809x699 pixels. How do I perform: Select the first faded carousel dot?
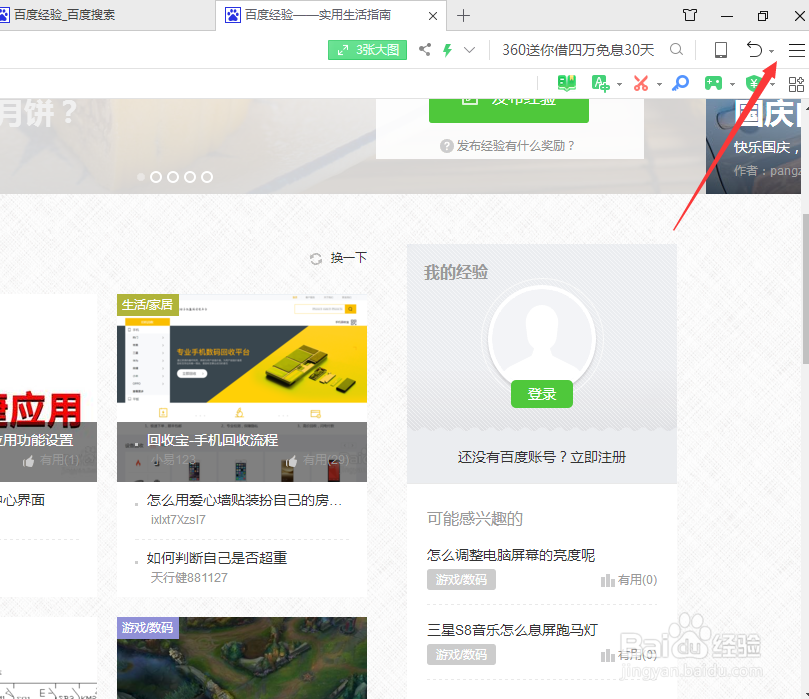click(141, 177)
